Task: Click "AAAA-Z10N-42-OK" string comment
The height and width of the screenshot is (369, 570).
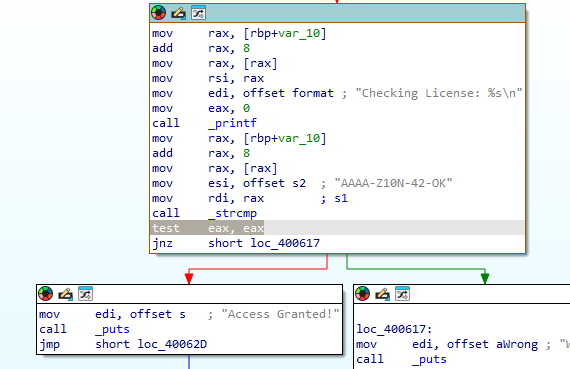Action: pyautogui.click(x=393, y=183)
